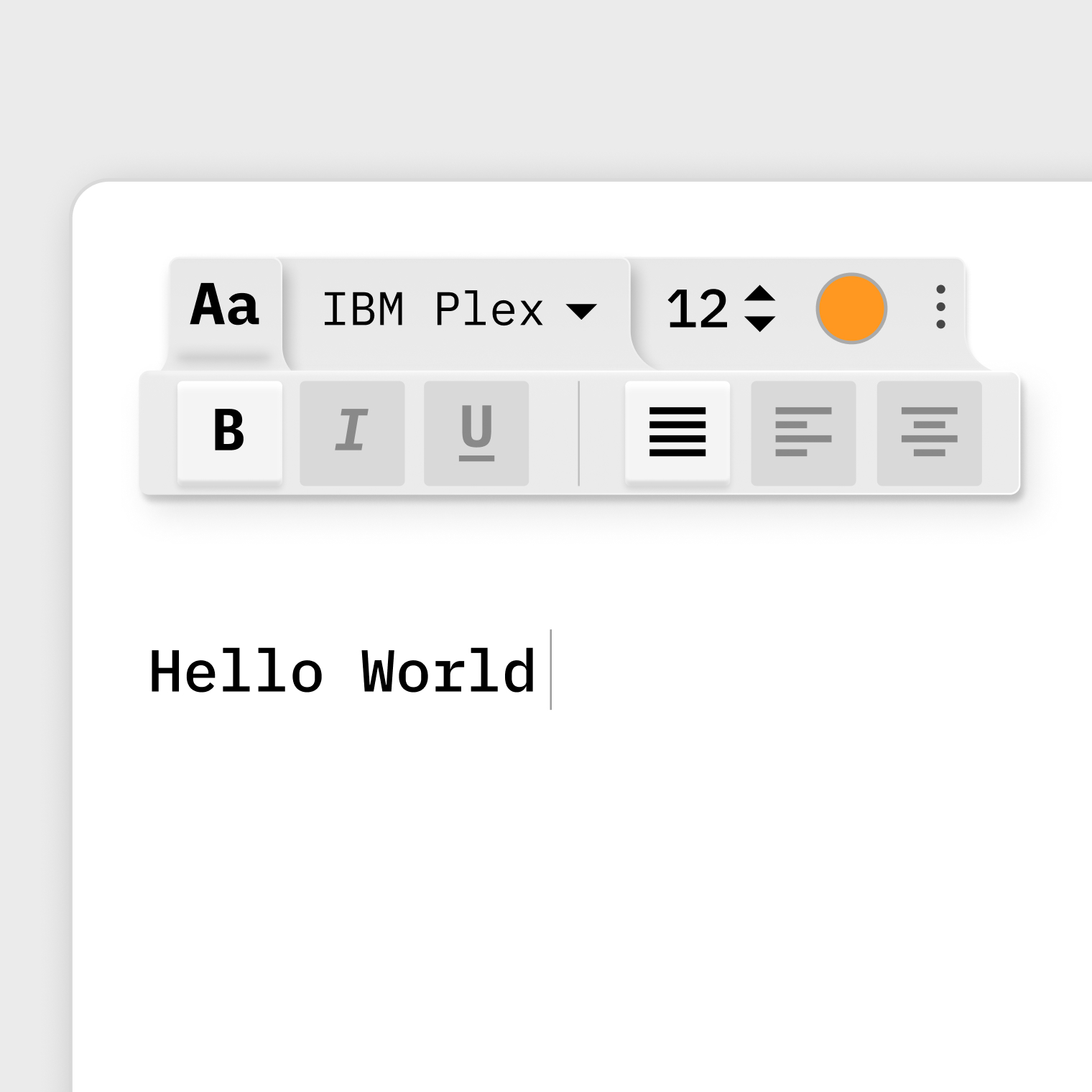Viewport: 1092px width, 1092px height.
Task: Click on the Hello World text
Action: [342, 672]
